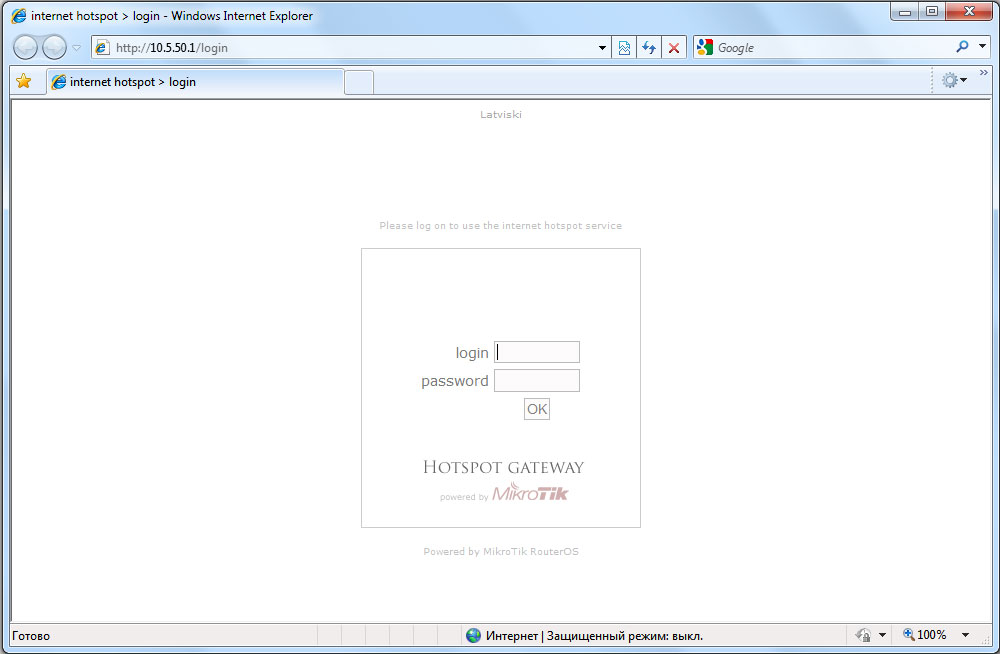Click the Compatibility View page icon
The height and width of the screenshot is (654, 1000).
(624, 48)
